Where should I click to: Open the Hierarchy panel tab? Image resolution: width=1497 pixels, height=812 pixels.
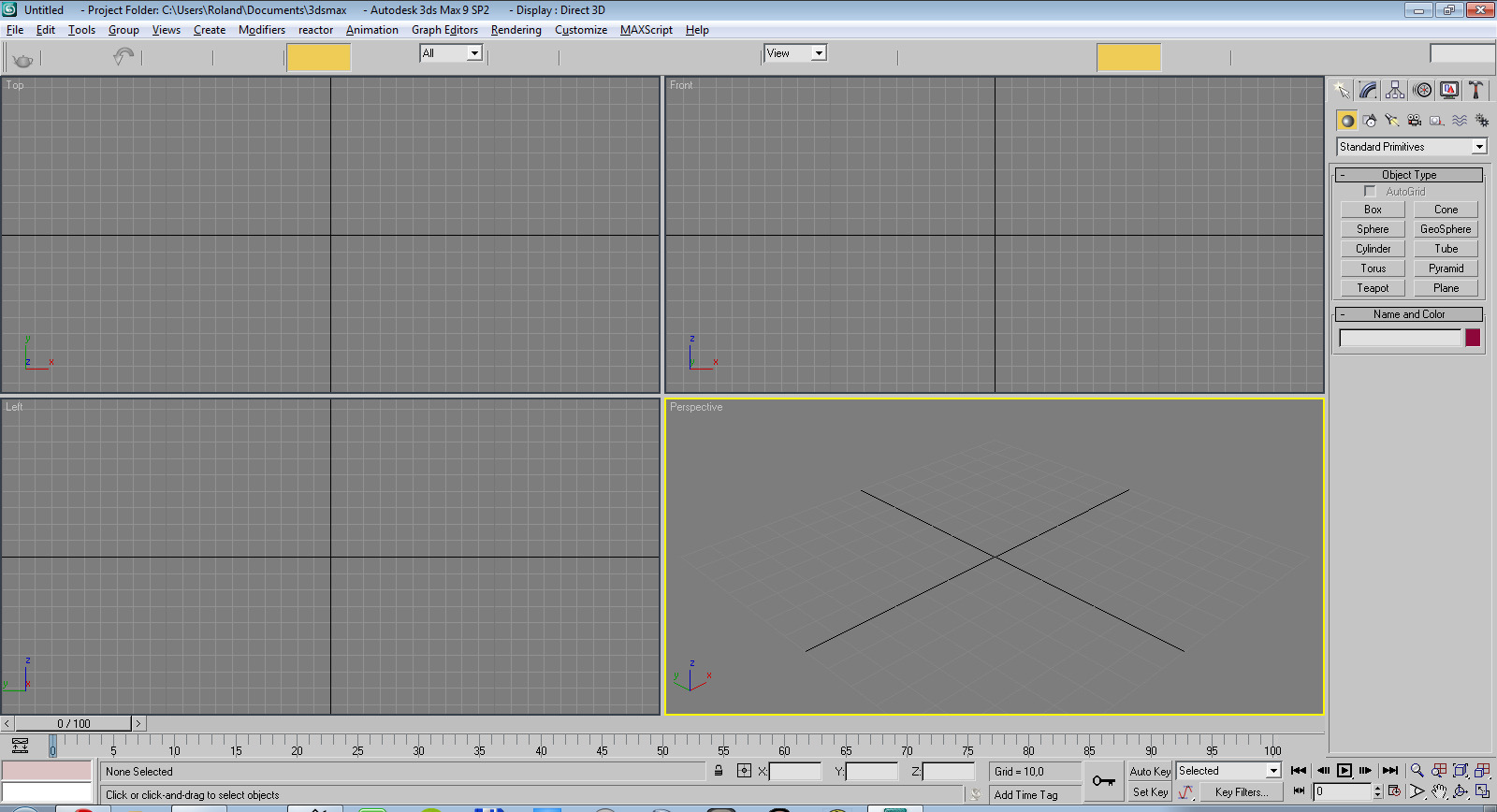1395,90
